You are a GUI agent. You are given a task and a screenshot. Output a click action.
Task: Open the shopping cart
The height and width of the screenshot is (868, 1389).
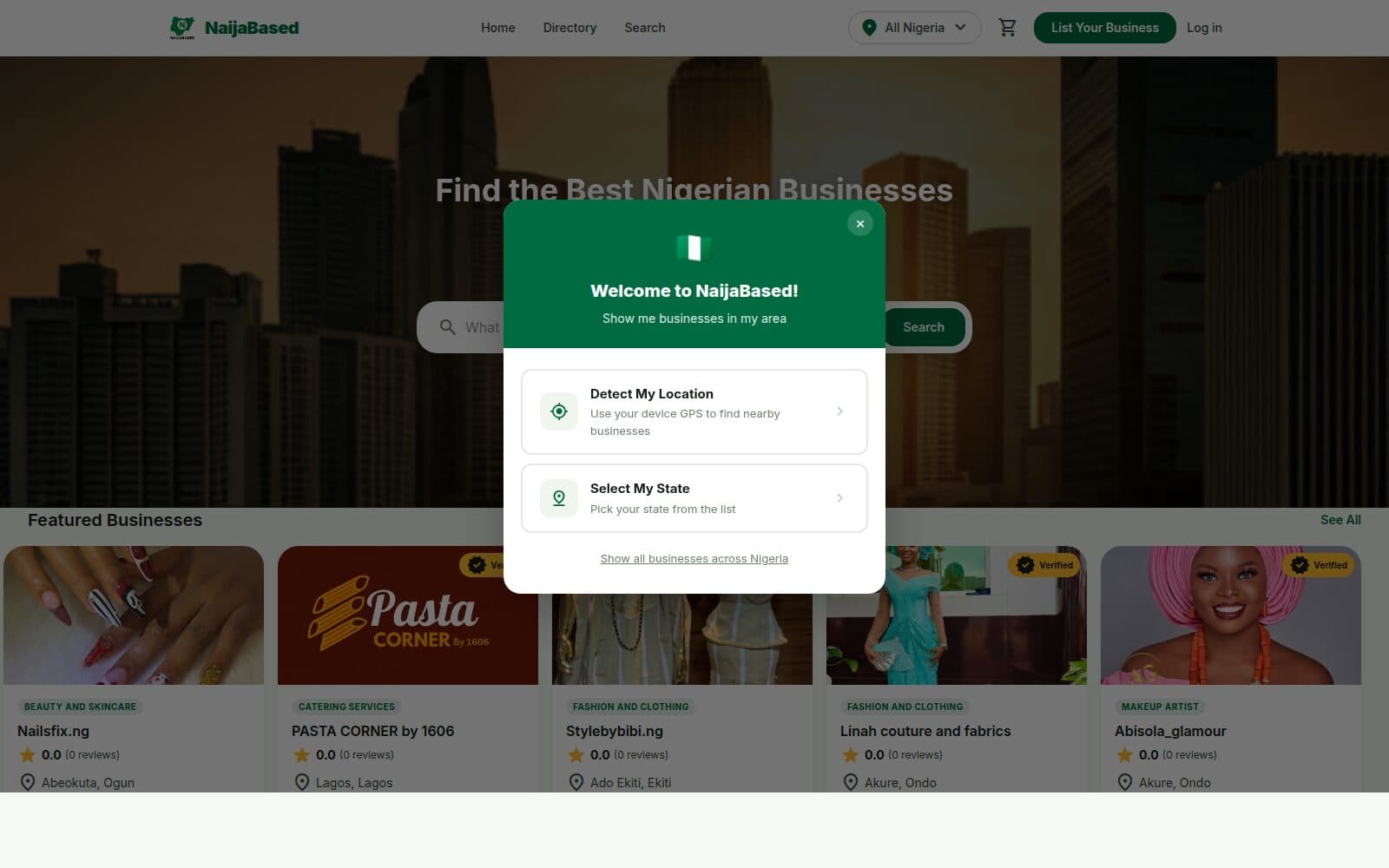[x=1007, y=28]
